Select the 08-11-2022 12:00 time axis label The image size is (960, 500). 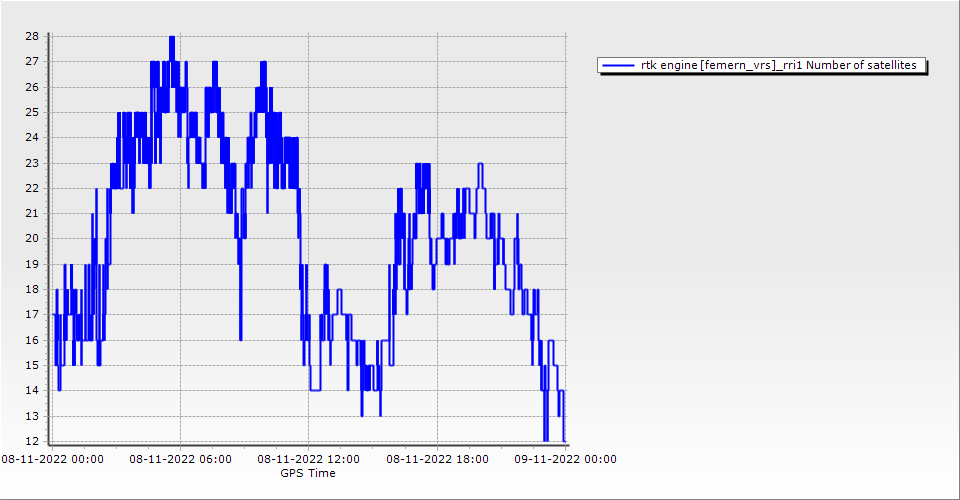tap(308, 459)
